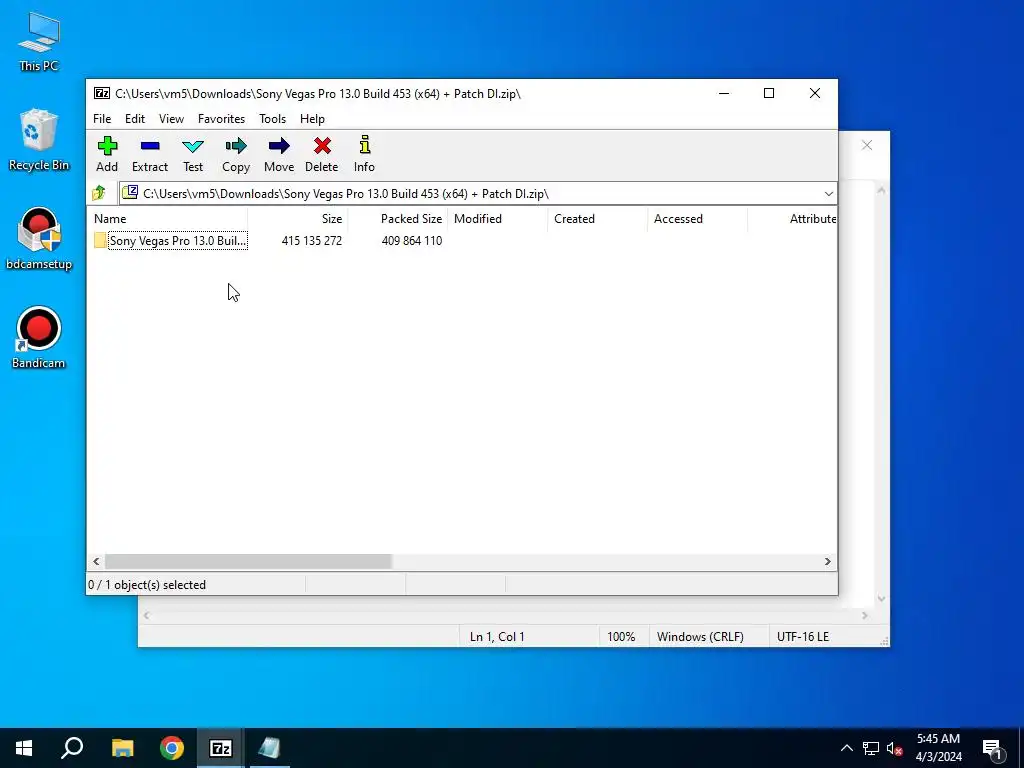Run the Test archive tool
This screenshot has height=768, width=1024.
193,154
